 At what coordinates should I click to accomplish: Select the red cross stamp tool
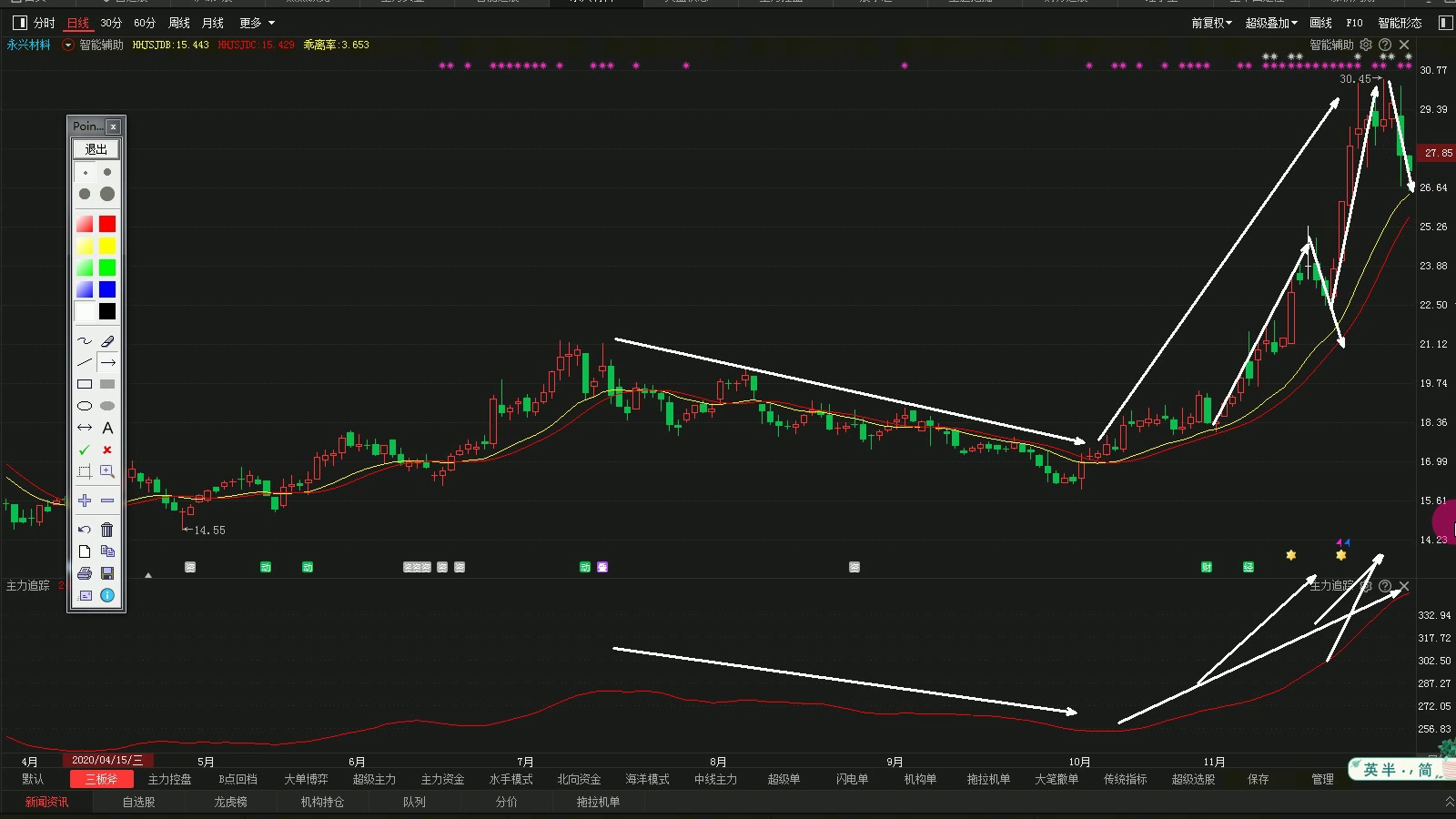click(x=107, y=450)
